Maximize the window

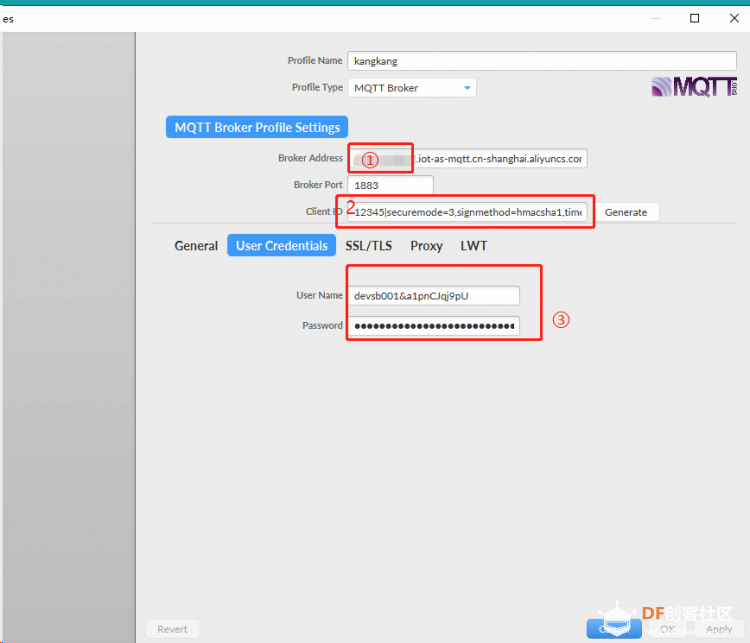695,18
